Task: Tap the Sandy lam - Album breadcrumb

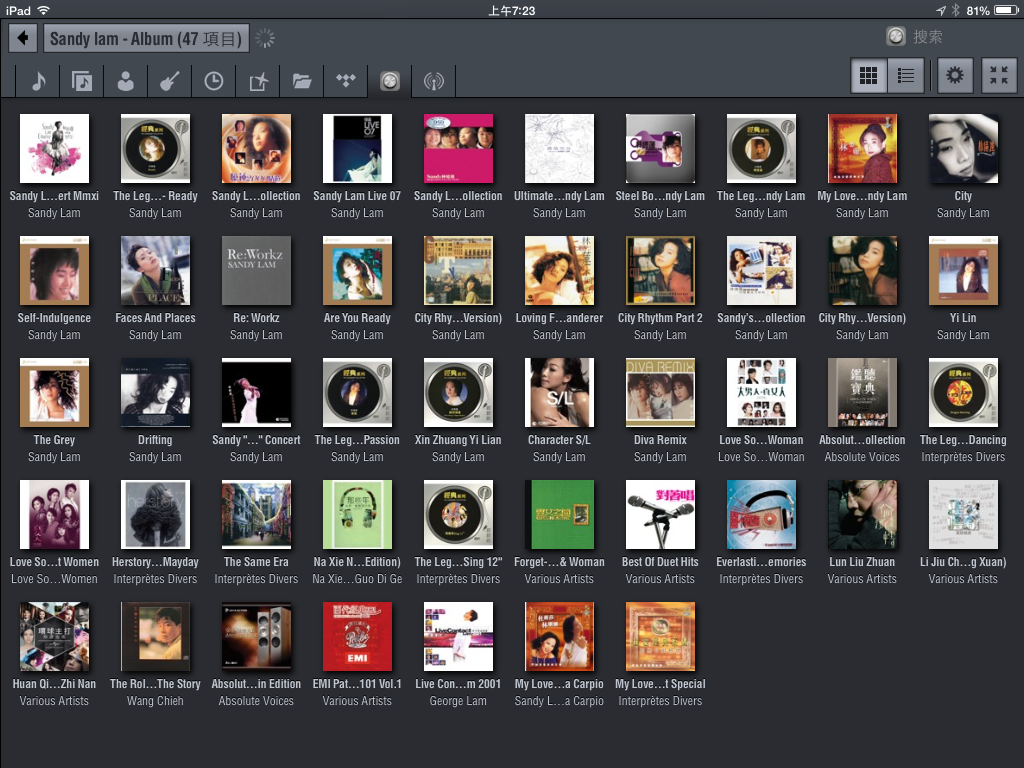Action: click(x=145, y=39)
